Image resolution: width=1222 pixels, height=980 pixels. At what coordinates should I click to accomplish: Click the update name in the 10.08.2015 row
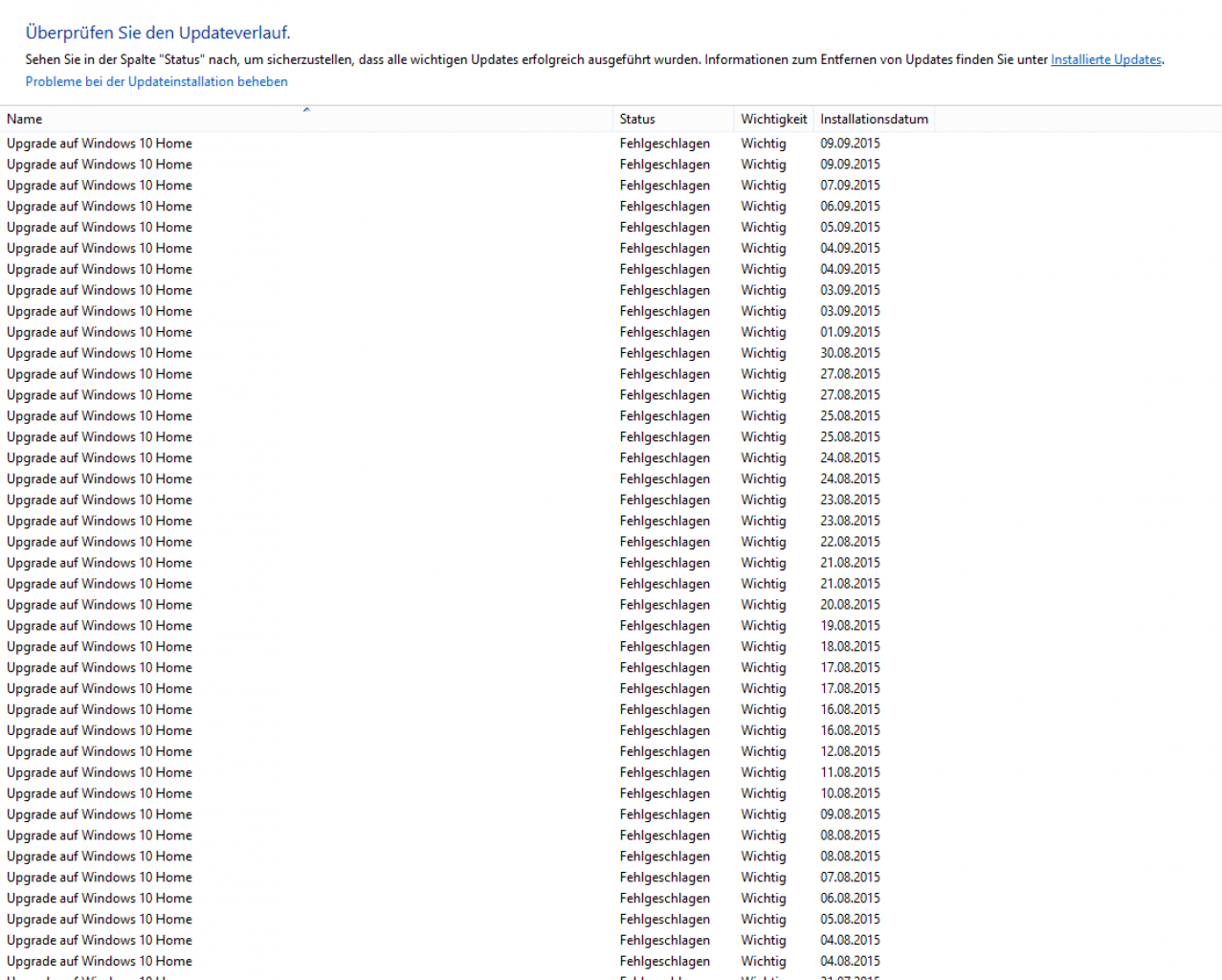point(100,793)
